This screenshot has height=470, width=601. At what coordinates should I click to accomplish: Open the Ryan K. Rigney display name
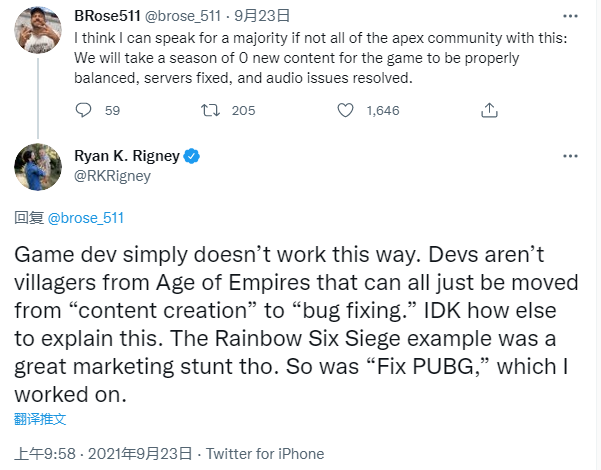coord(127,156)
